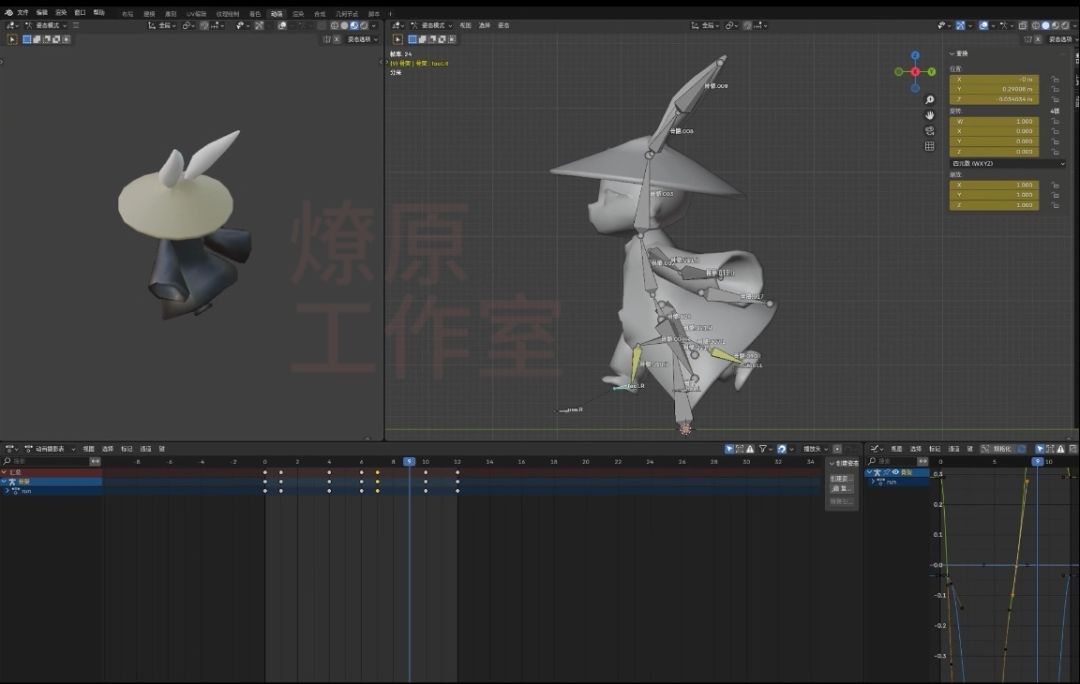Image resolution: width=1080 pixels, height=684 pixels.
Task: Select wireframe shading in right viewport header
Action: coord(1035,25)
